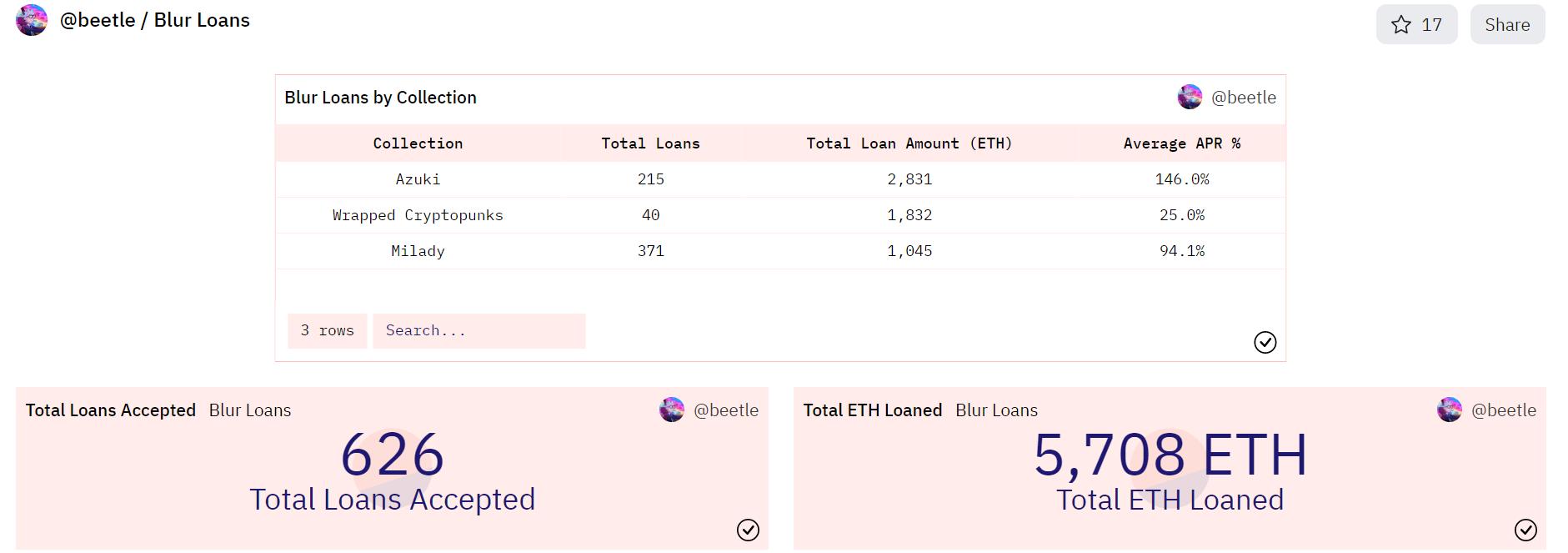
Task: Star this dashboard with the 17 button
Action: pyautogui.click(x=1416, y=24)
